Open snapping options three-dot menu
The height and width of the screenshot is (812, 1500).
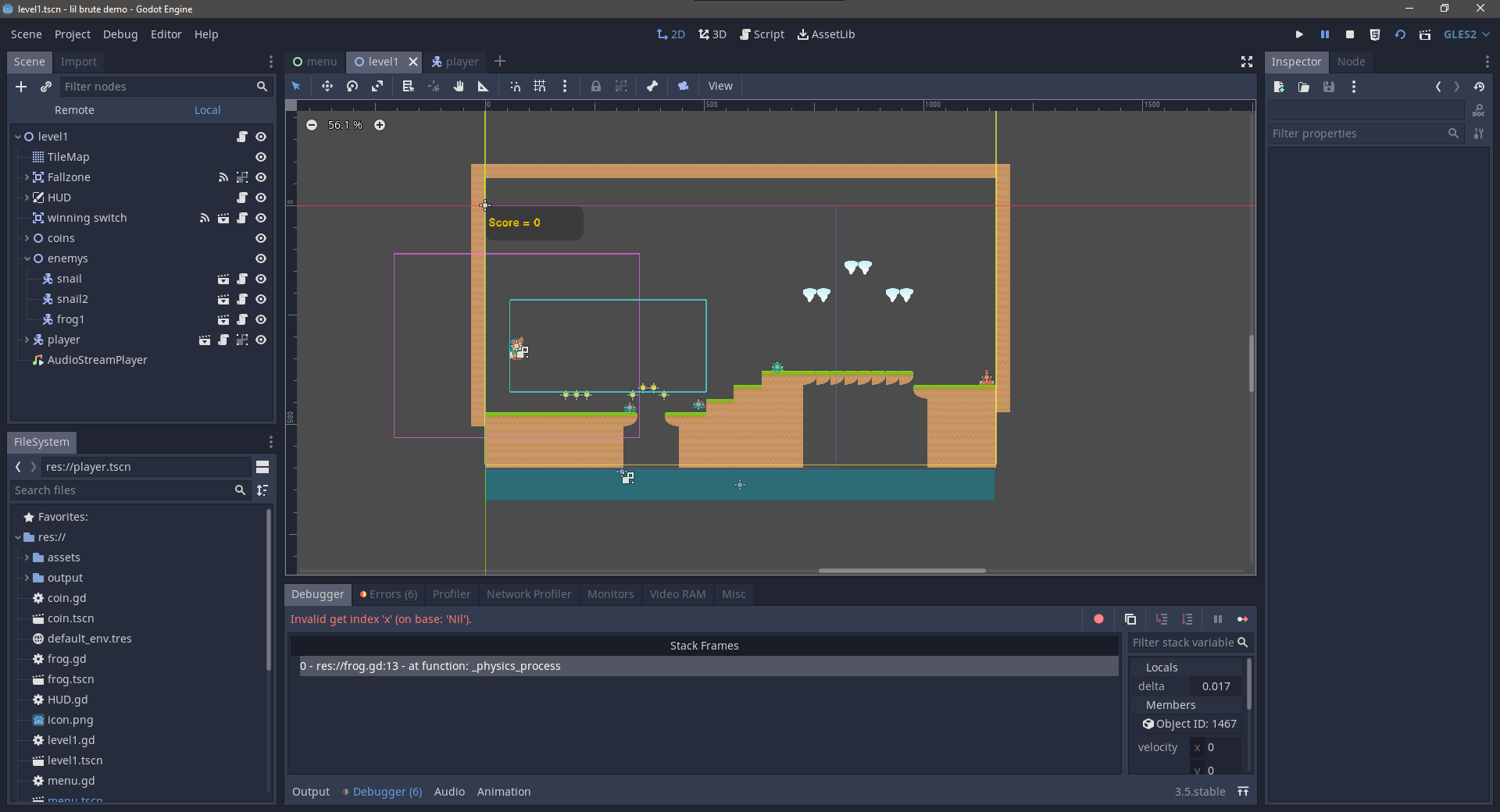pyautogui.click(x=565, y=86)
